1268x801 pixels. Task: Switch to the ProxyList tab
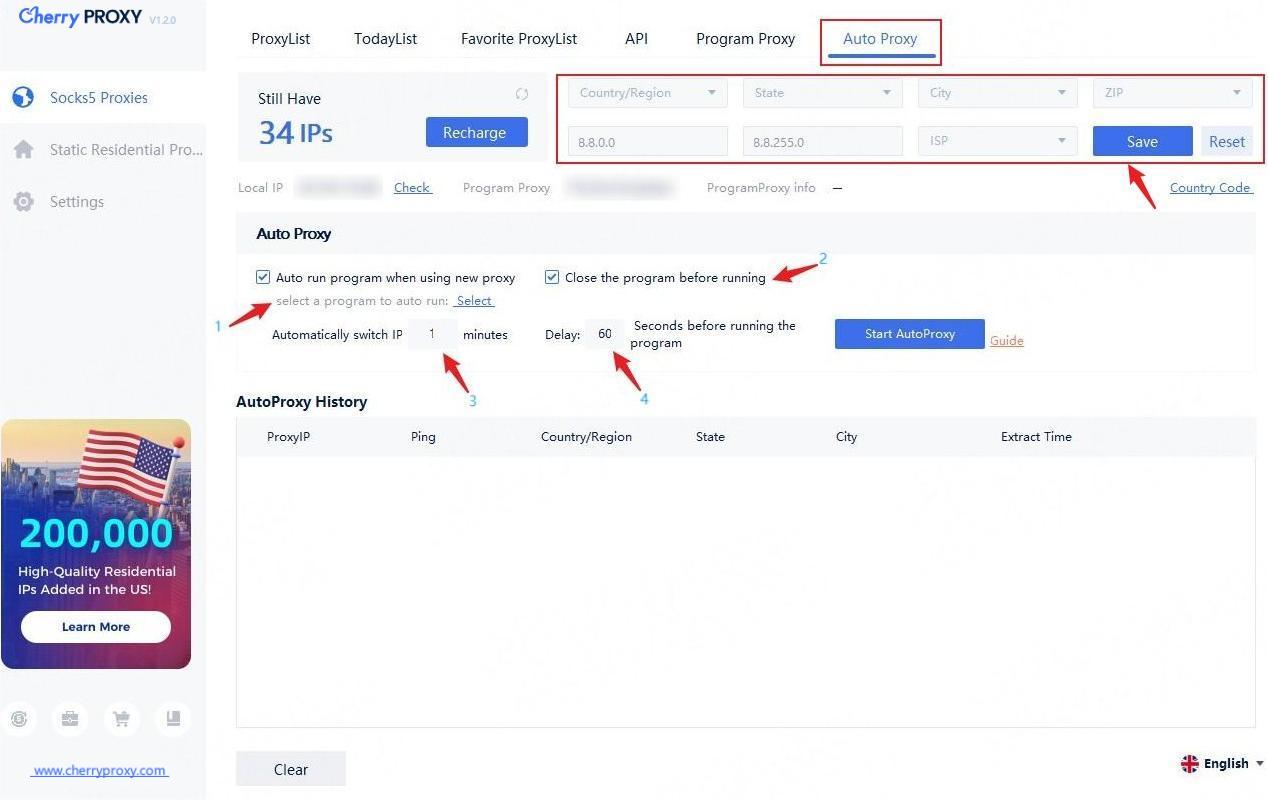click(x=280, y=39)
